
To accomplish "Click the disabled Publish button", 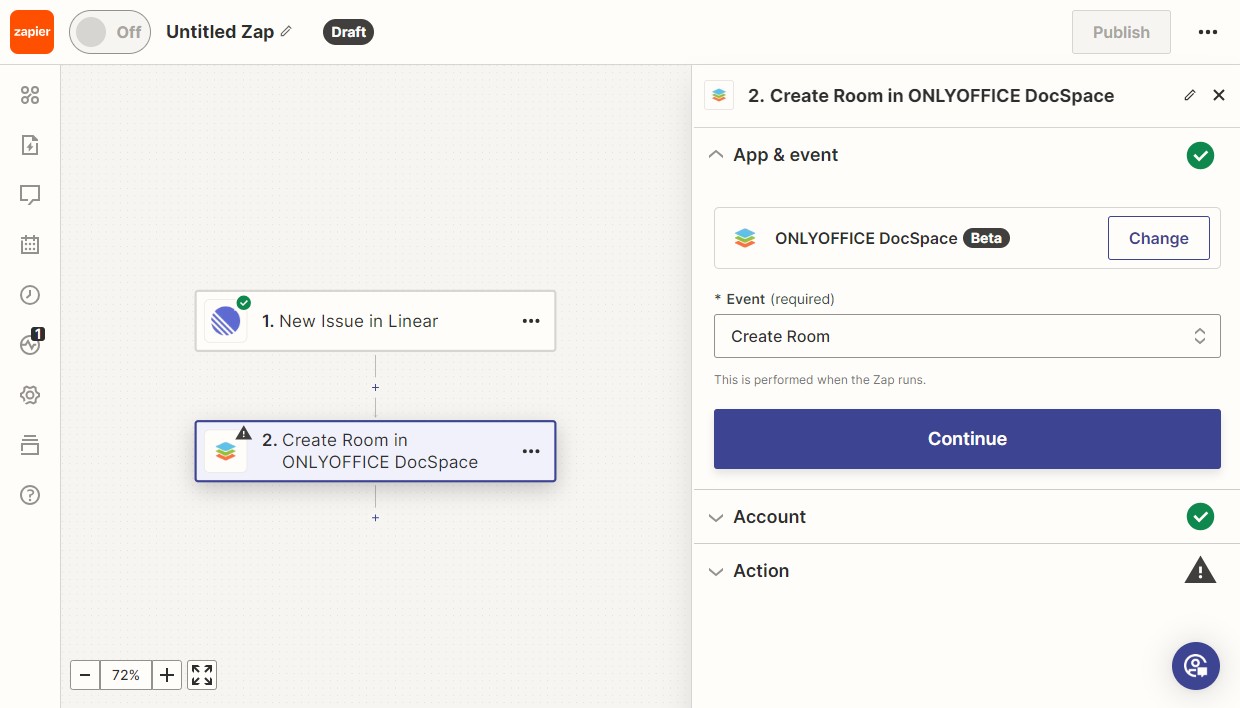I will [x=1120, y=32].
